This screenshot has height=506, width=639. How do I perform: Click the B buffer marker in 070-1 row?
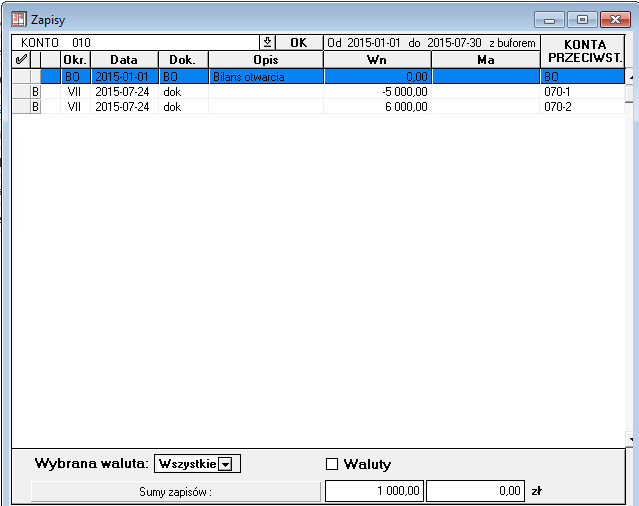[x=35, y=92]
